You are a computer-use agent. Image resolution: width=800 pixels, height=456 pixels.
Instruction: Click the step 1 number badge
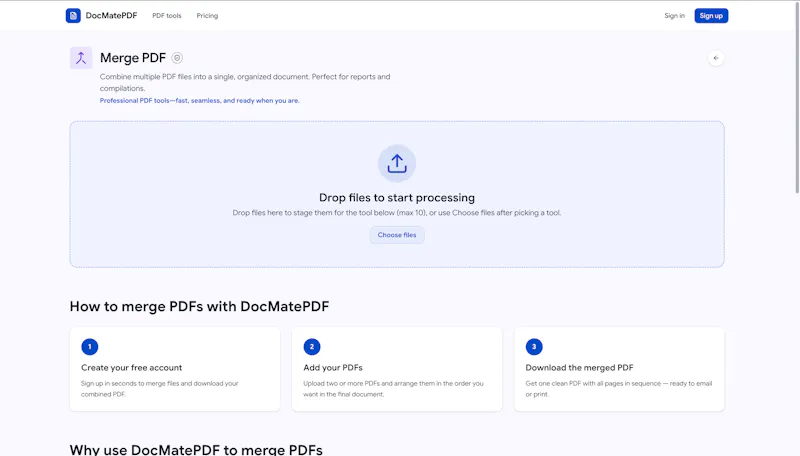click(90, 347)
